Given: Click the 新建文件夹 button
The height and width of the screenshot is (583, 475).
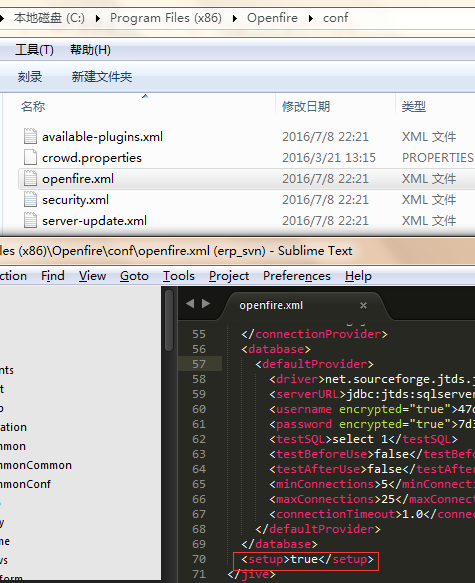Looking at the screenshot, I should coord(102,77).
